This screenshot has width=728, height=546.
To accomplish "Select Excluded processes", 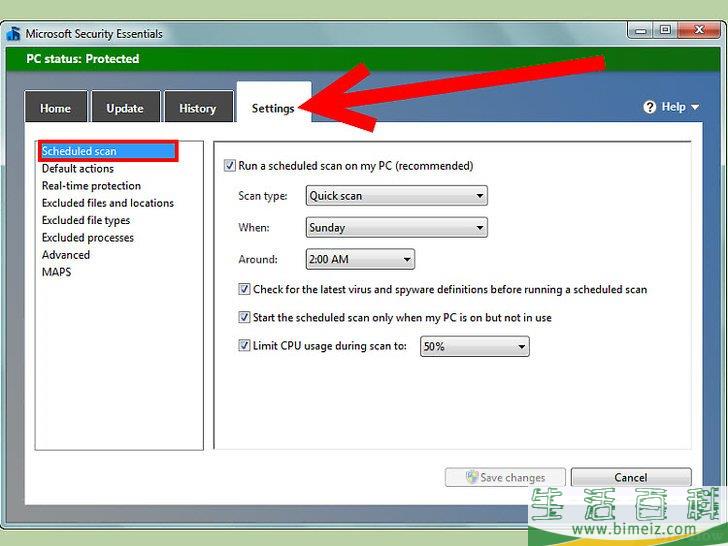I will tap(88, 237).
